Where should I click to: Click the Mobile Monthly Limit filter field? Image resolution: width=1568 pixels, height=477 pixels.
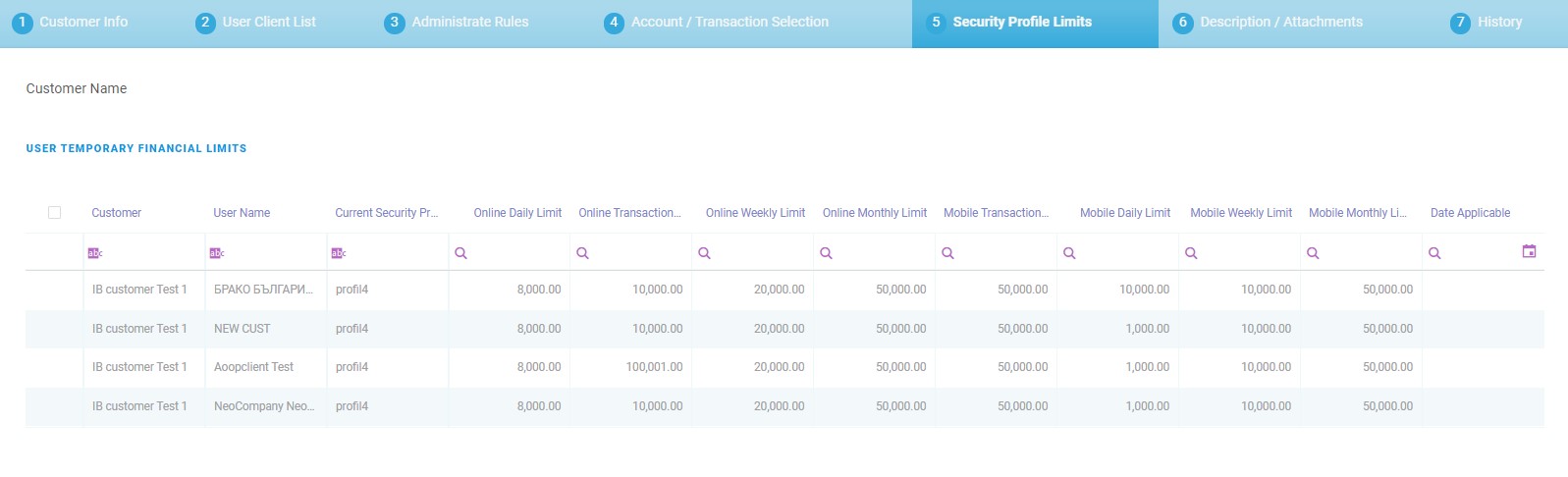pyautogui.click(x=1369, y=253)
